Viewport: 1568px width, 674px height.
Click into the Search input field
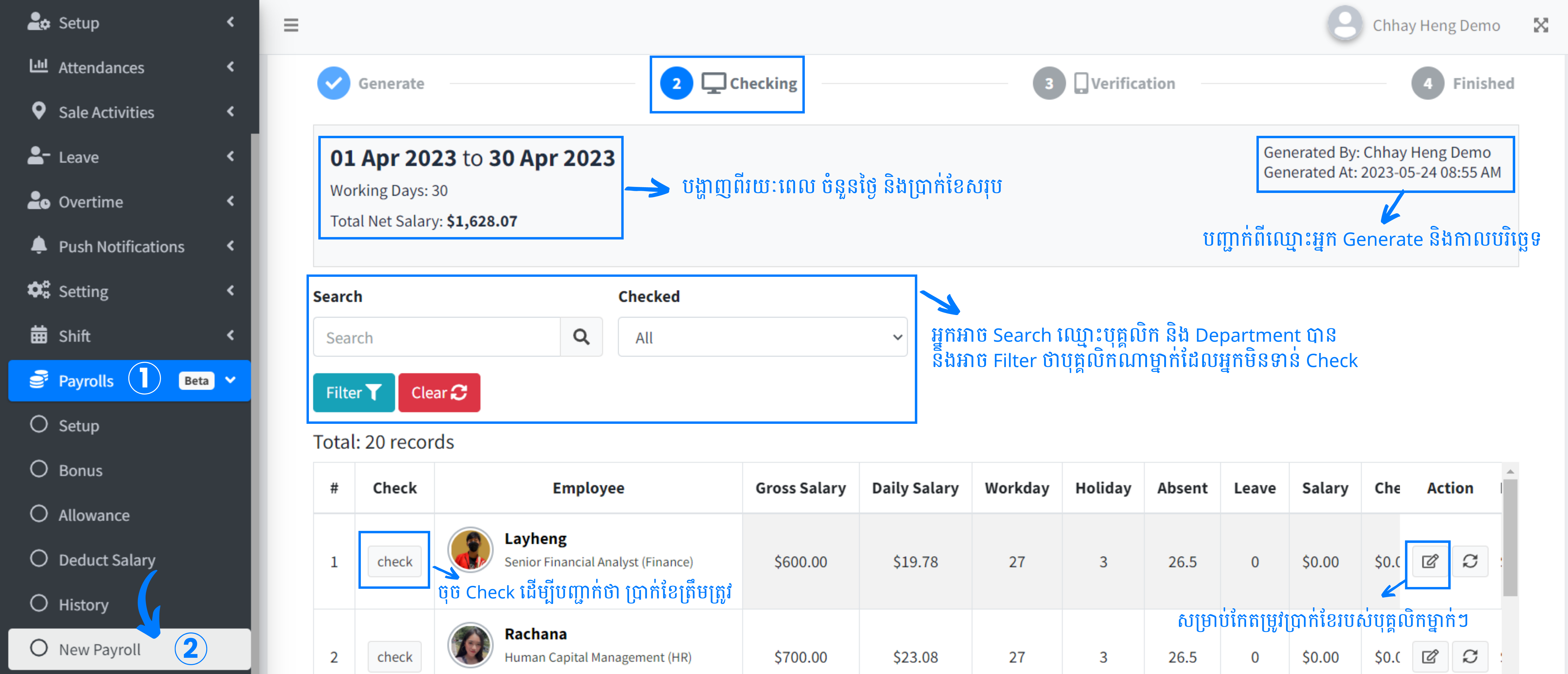pyautogui.click(x=437, y=337)
